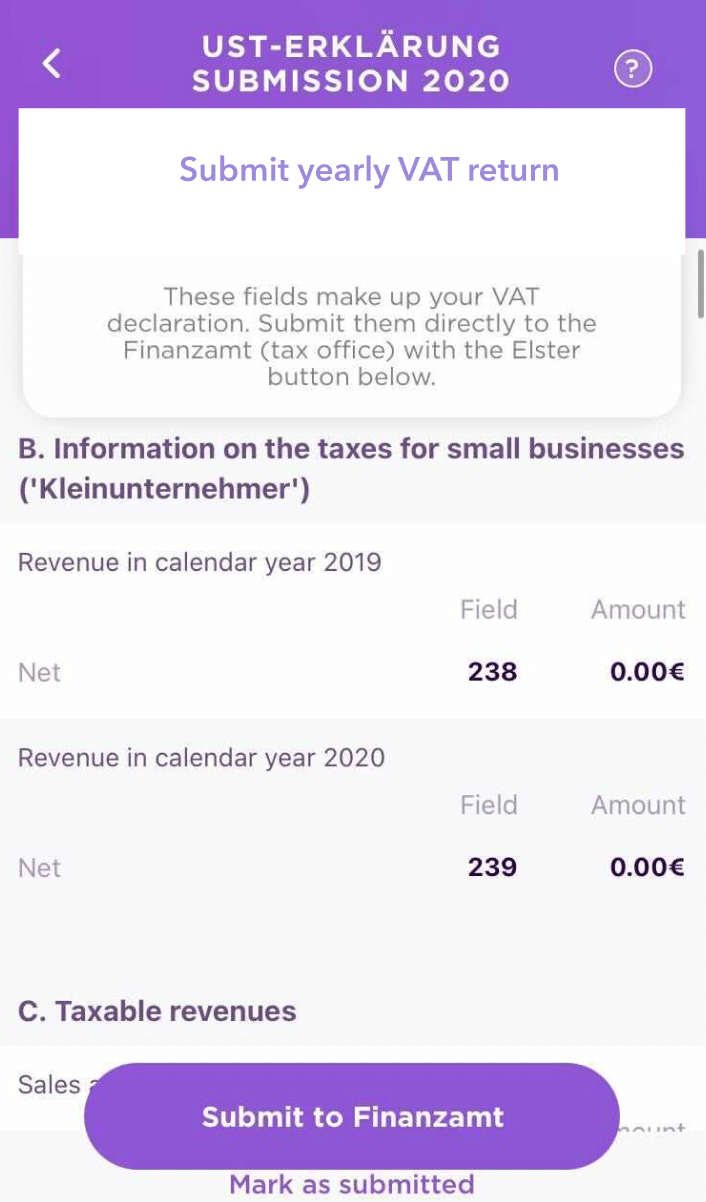Screen dimensions: 706x1202
Task: Go back using the left chevron
Action: 52,63
